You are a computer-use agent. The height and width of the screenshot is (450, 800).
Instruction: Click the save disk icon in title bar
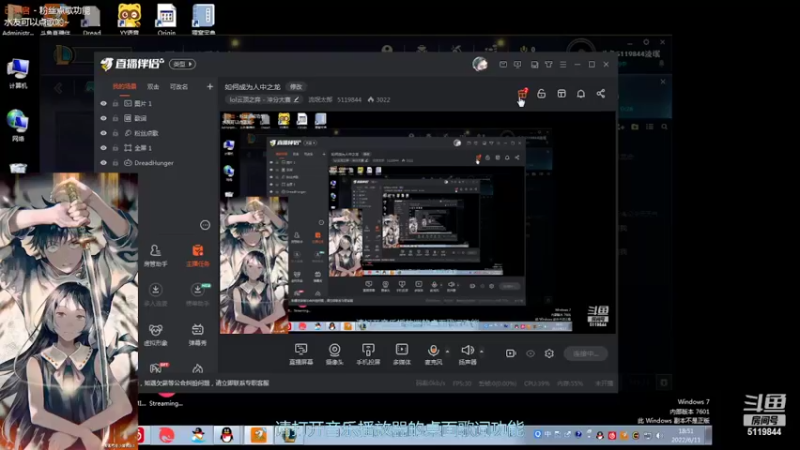point(534,65)
